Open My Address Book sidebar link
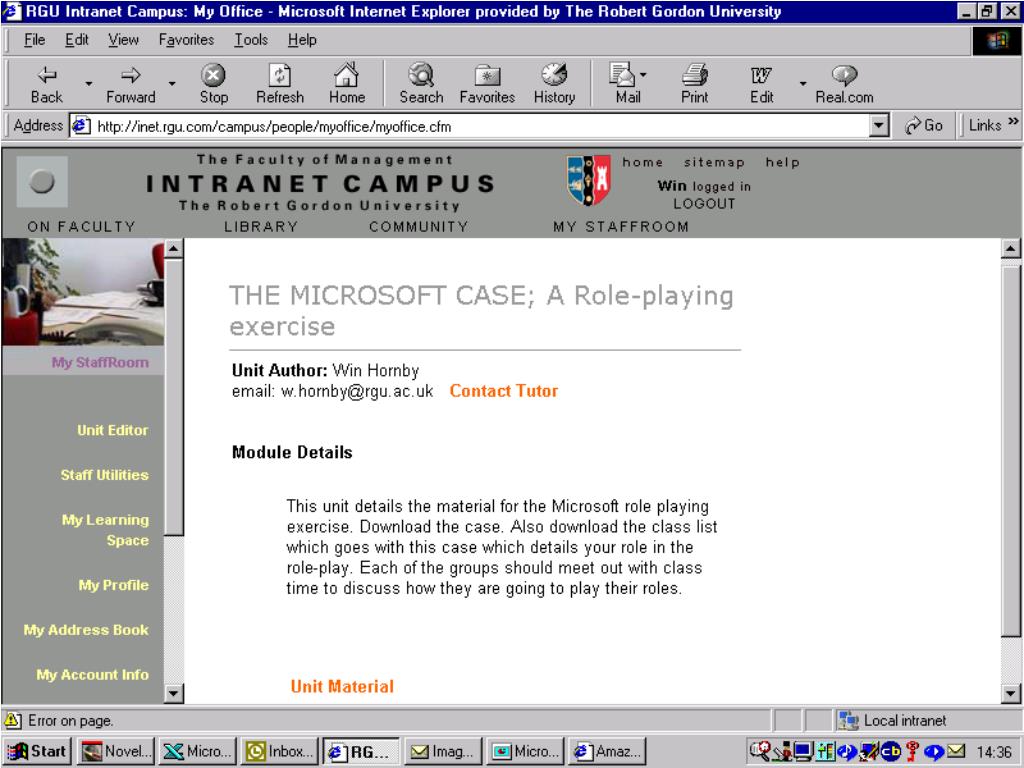The width and height of the screenshot is (1024, 768). [86, 630]
